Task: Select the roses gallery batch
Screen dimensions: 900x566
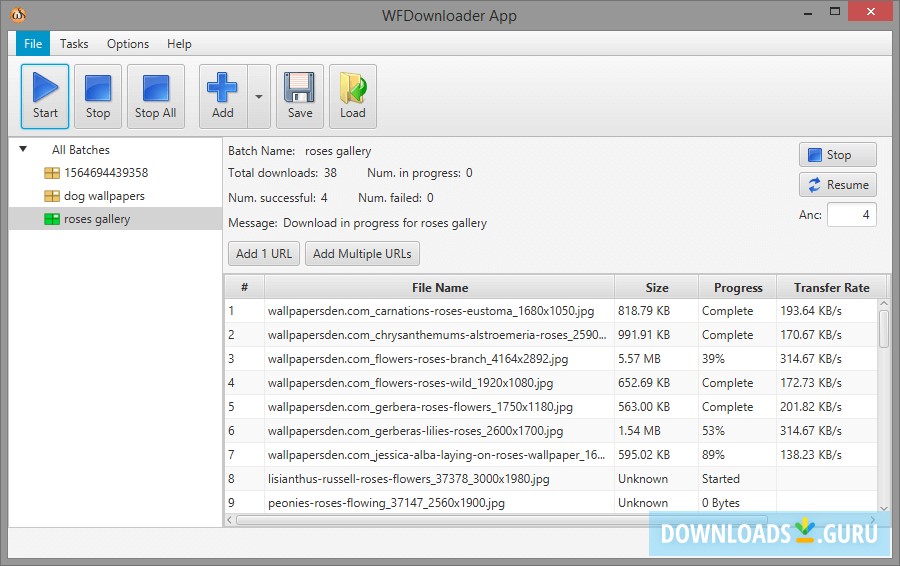Action: coord(115,219)
